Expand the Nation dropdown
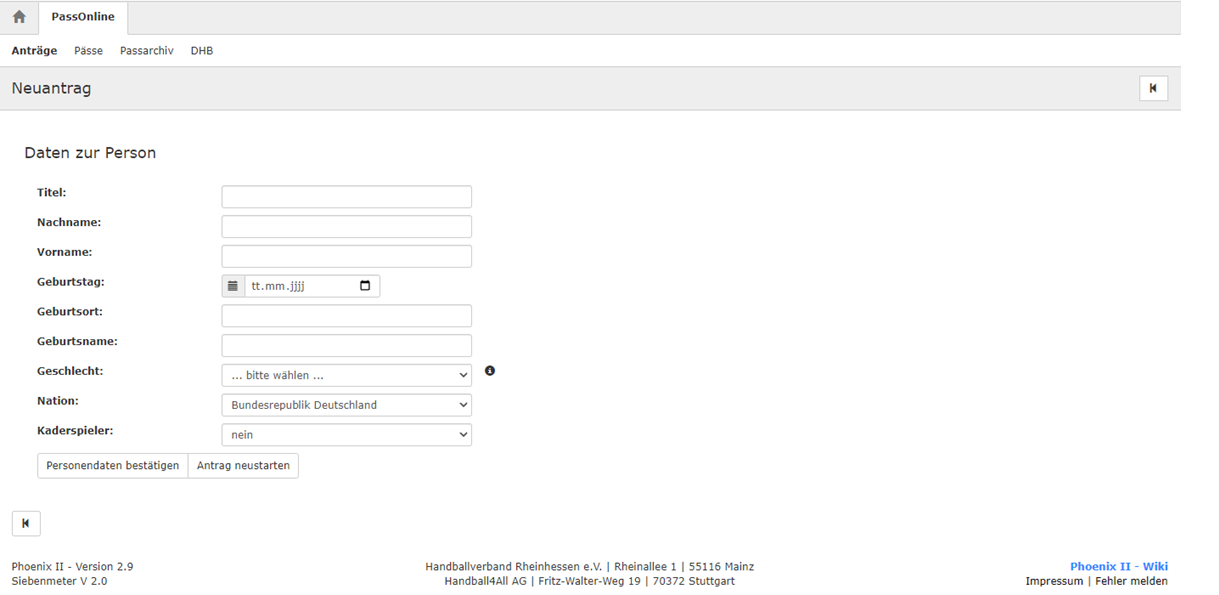 346,405
